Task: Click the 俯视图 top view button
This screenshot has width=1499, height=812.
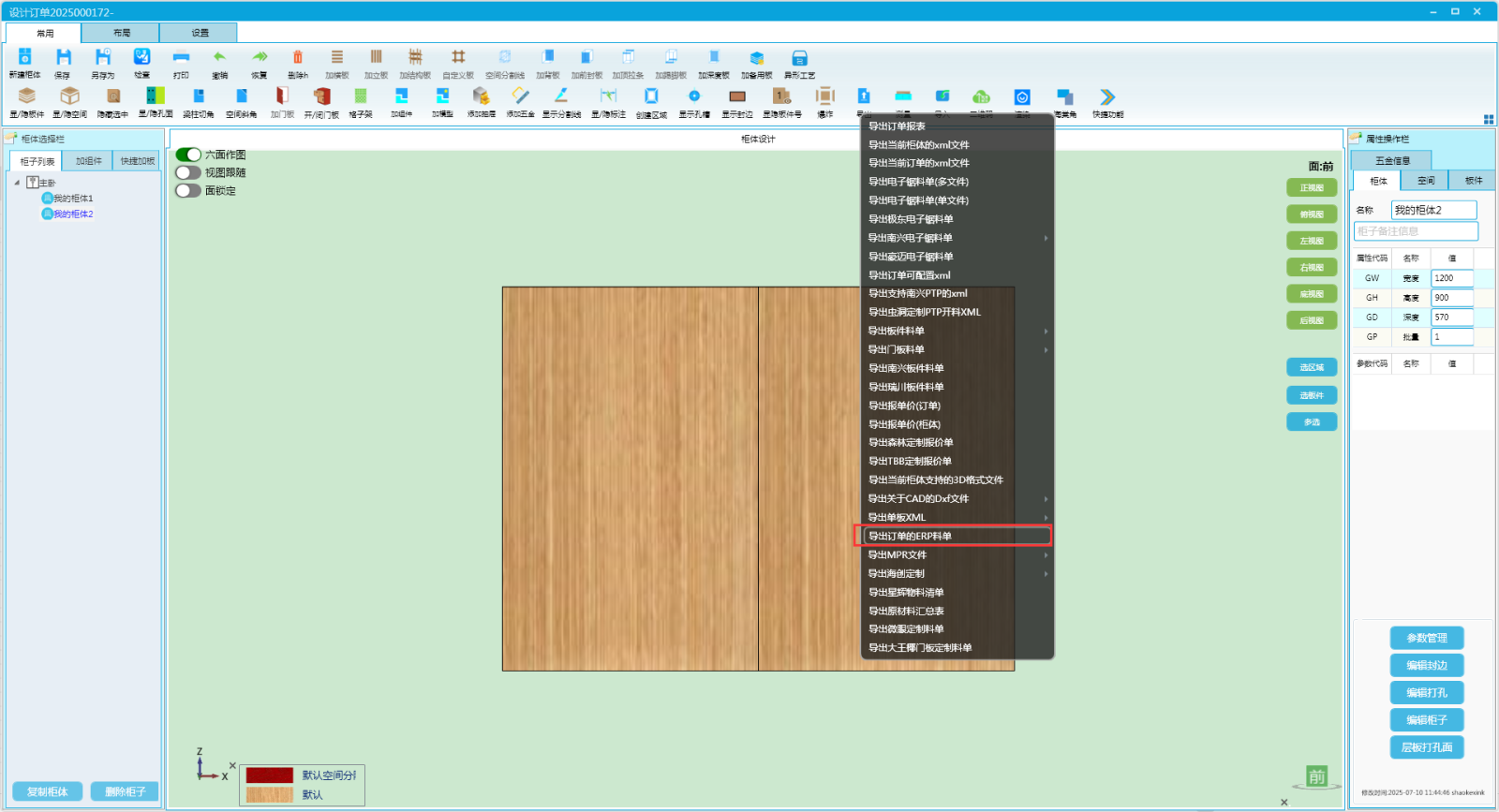Action: (1312, 214)
